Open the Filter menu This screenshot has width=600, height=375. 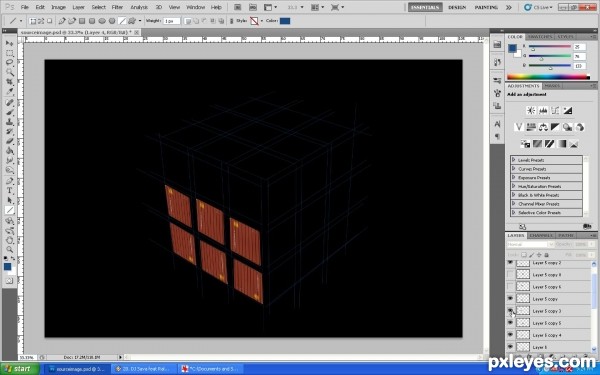tap(117, 7)
